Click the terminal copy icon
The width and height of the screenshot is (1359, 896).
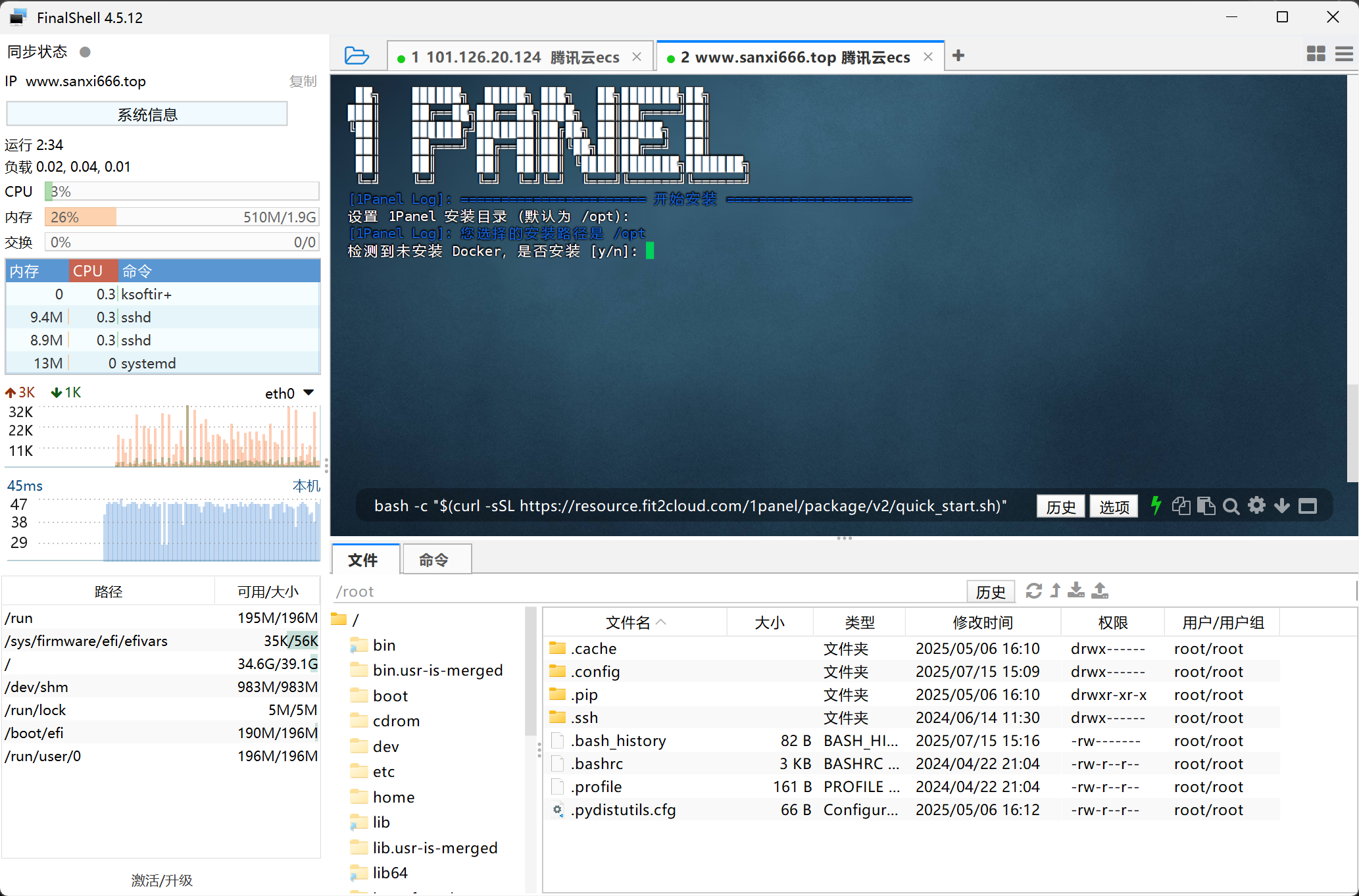pos(1181,506)
